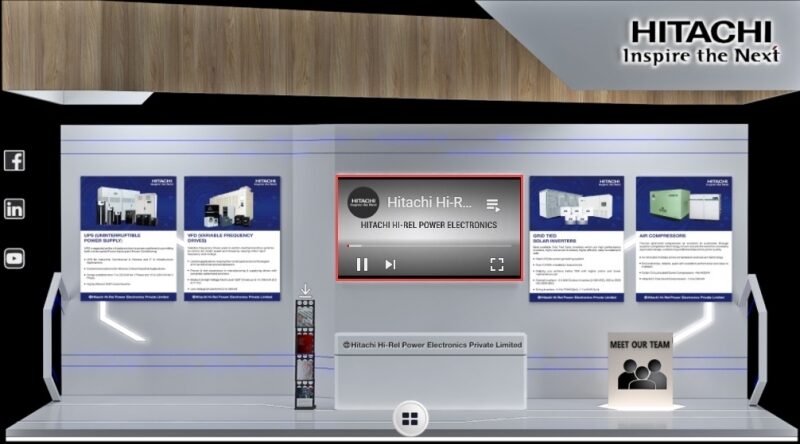Open the grid menu button at bottom
This screenshot has width=800, height=444.
pos(410,419)
